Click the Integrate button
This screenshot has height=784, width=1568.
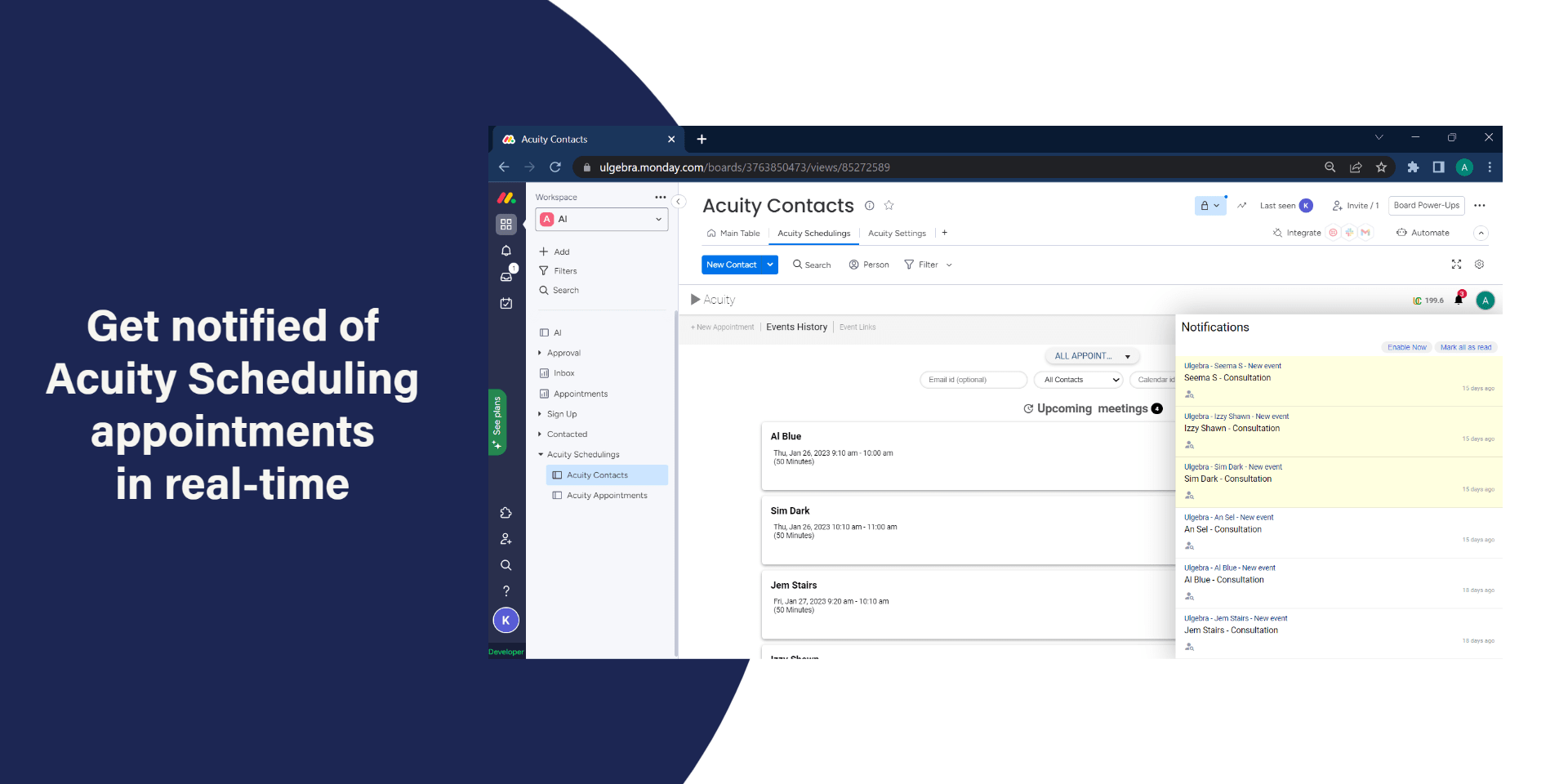(x=1297, y=233)
